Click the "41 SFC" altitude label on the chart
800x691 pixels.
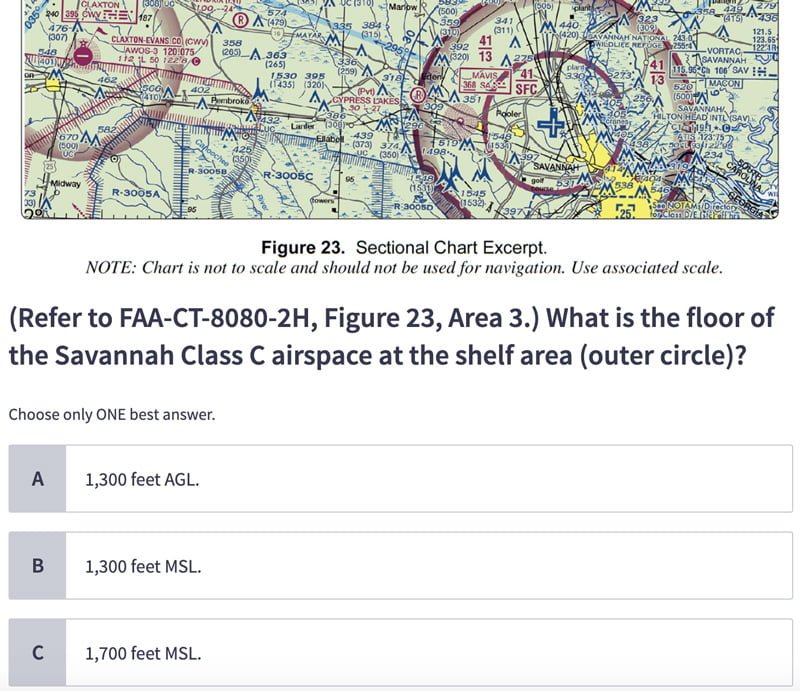(526, 82)
